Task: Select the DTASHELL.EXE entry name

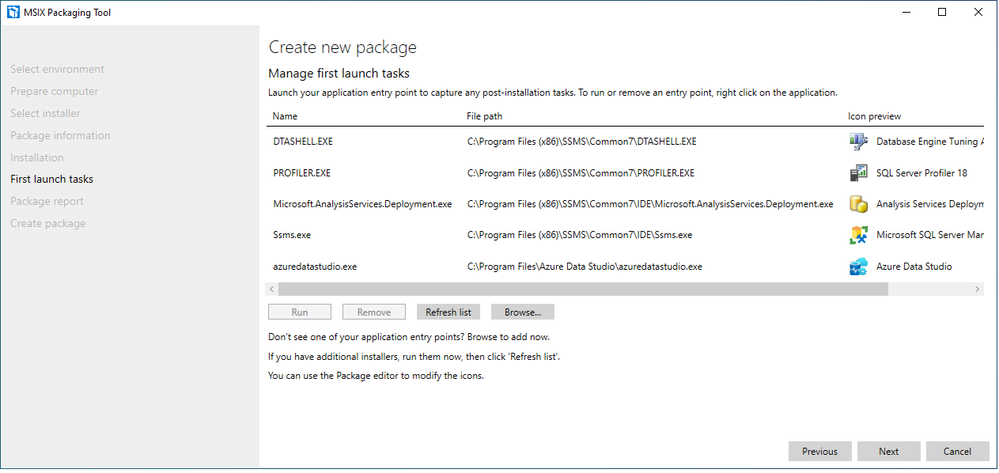Action: 303,142
